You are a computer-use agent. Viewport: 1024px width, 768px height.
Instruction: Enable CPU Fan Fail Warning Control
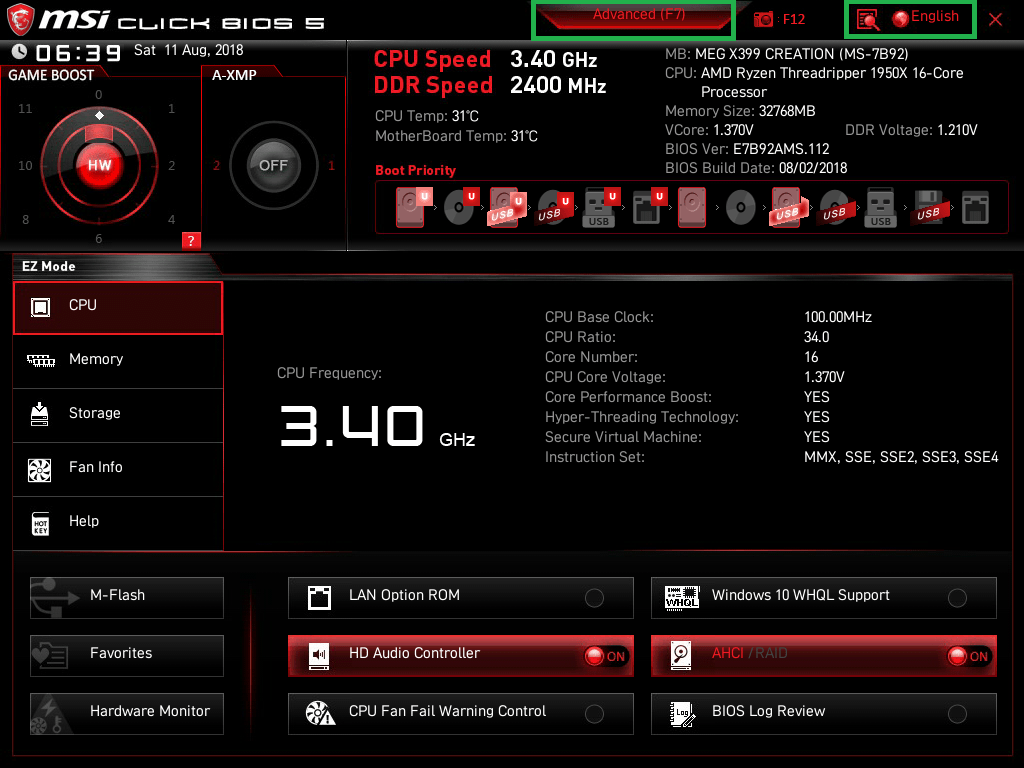click(460, 713)
